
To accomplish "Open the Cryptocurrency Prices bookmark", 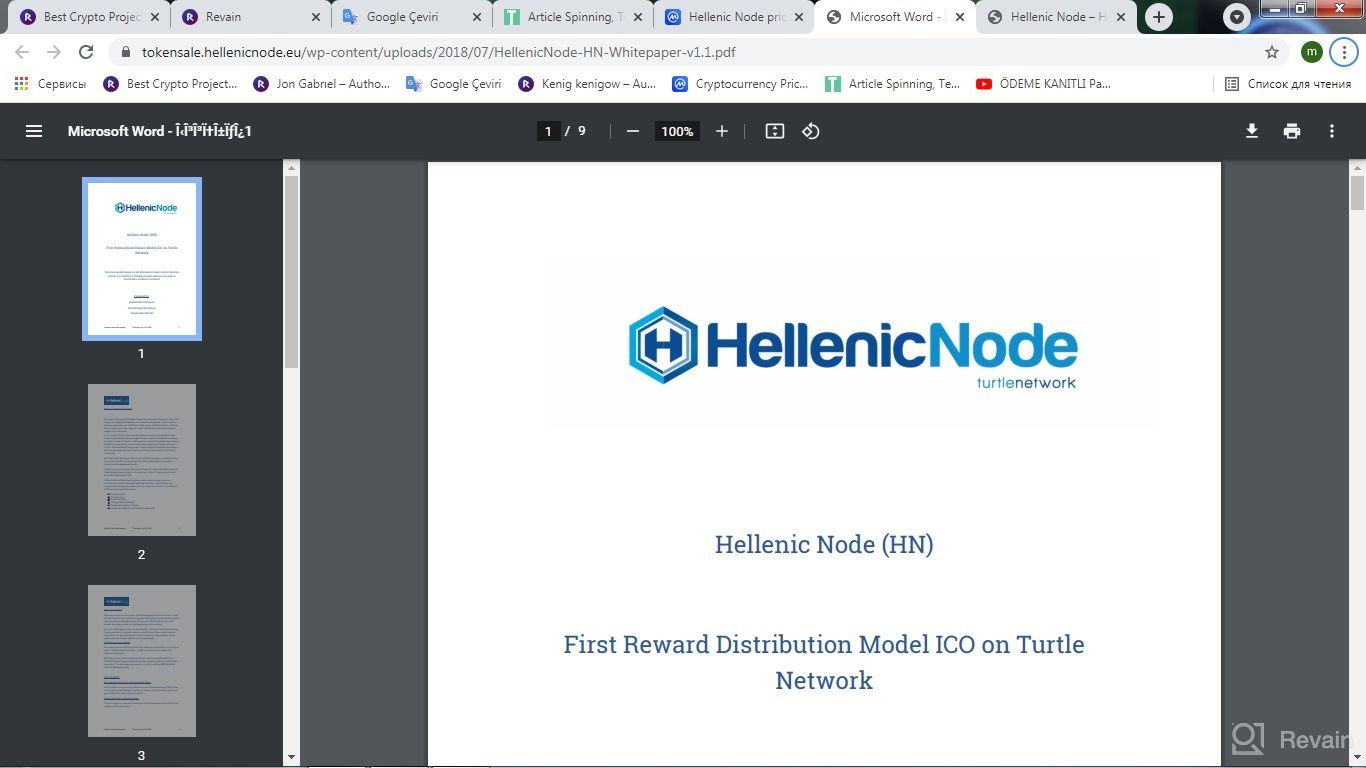I will [741, 84].
